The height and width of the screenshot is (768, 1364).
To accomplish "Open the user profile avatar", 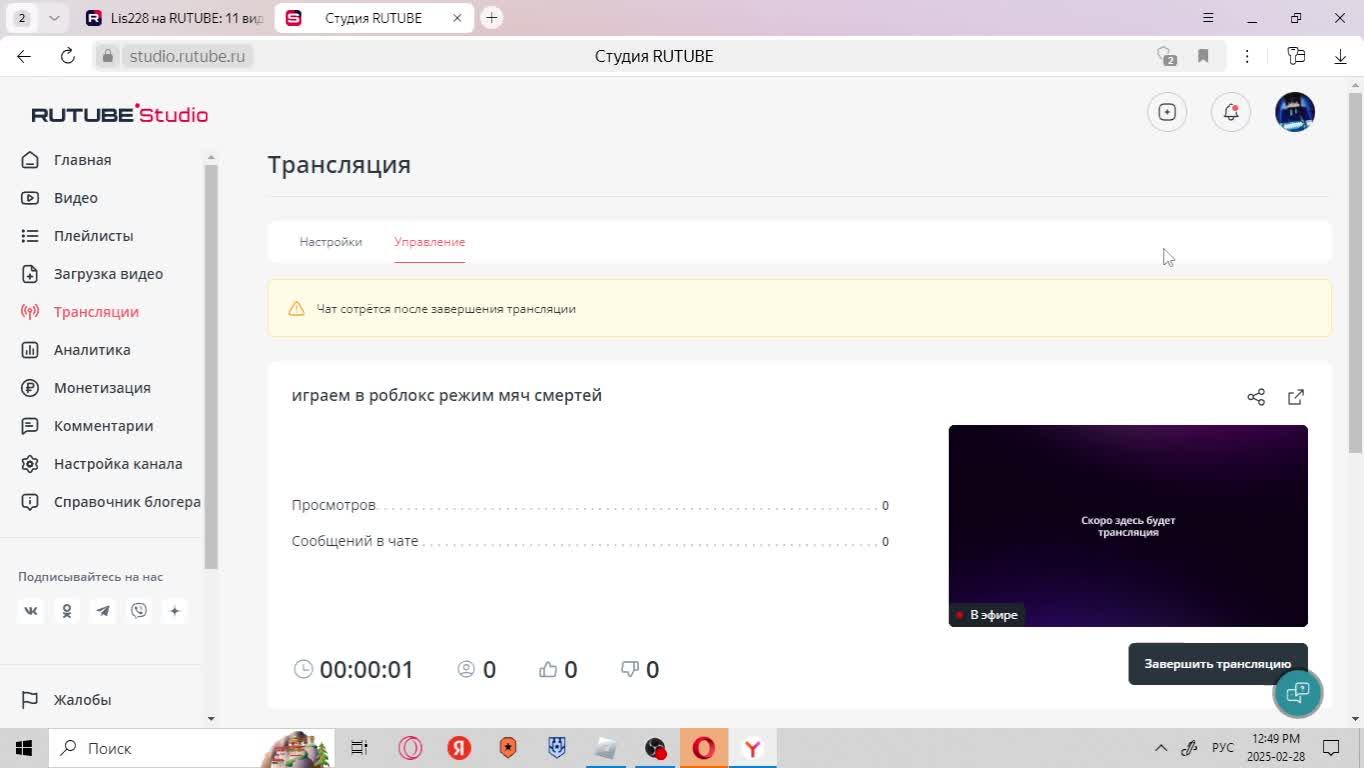I will (x=1295, y=112).
